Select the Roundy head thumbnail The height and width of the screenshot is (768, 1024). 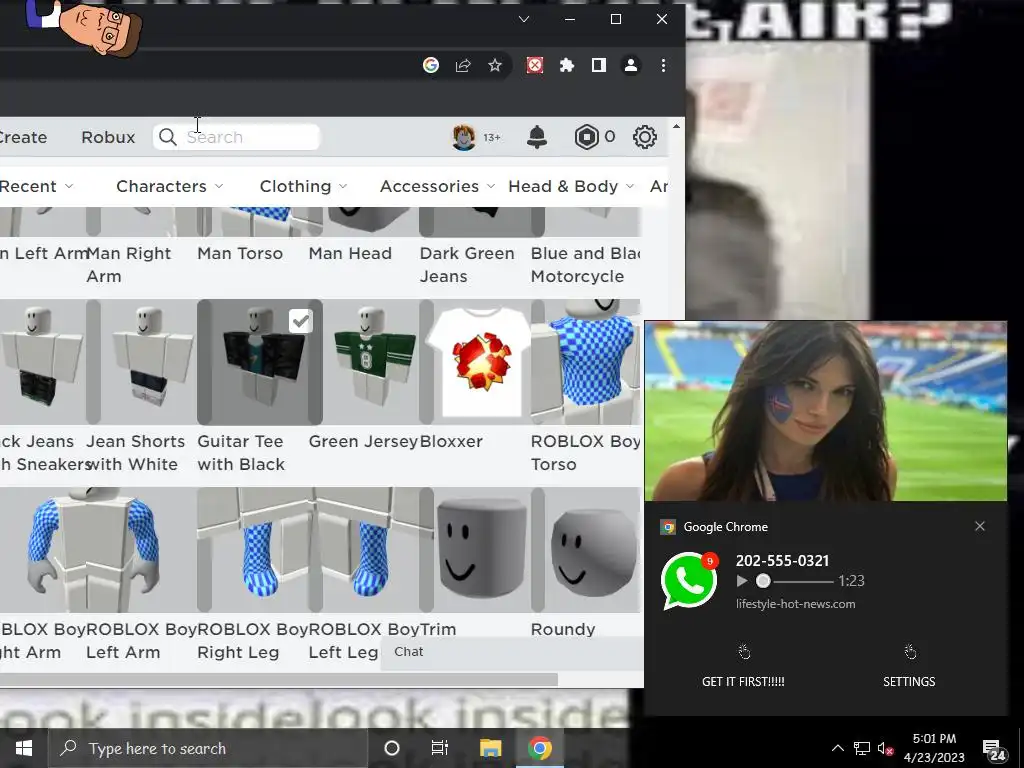coord(586,550)
